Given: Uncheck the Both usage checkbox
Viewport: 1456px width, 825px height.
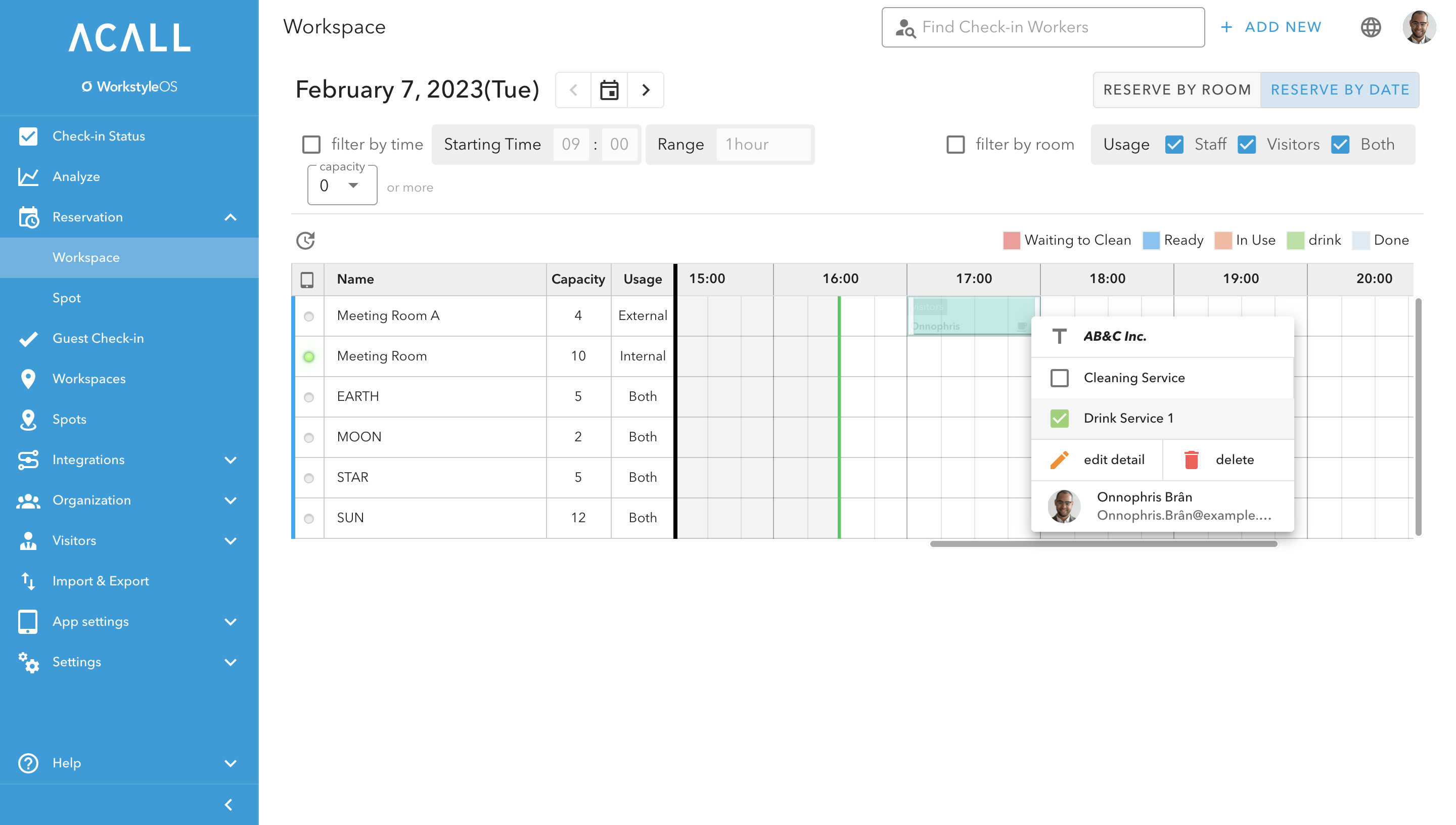Looking at the screenshot, I should [x=1340, y=145].
